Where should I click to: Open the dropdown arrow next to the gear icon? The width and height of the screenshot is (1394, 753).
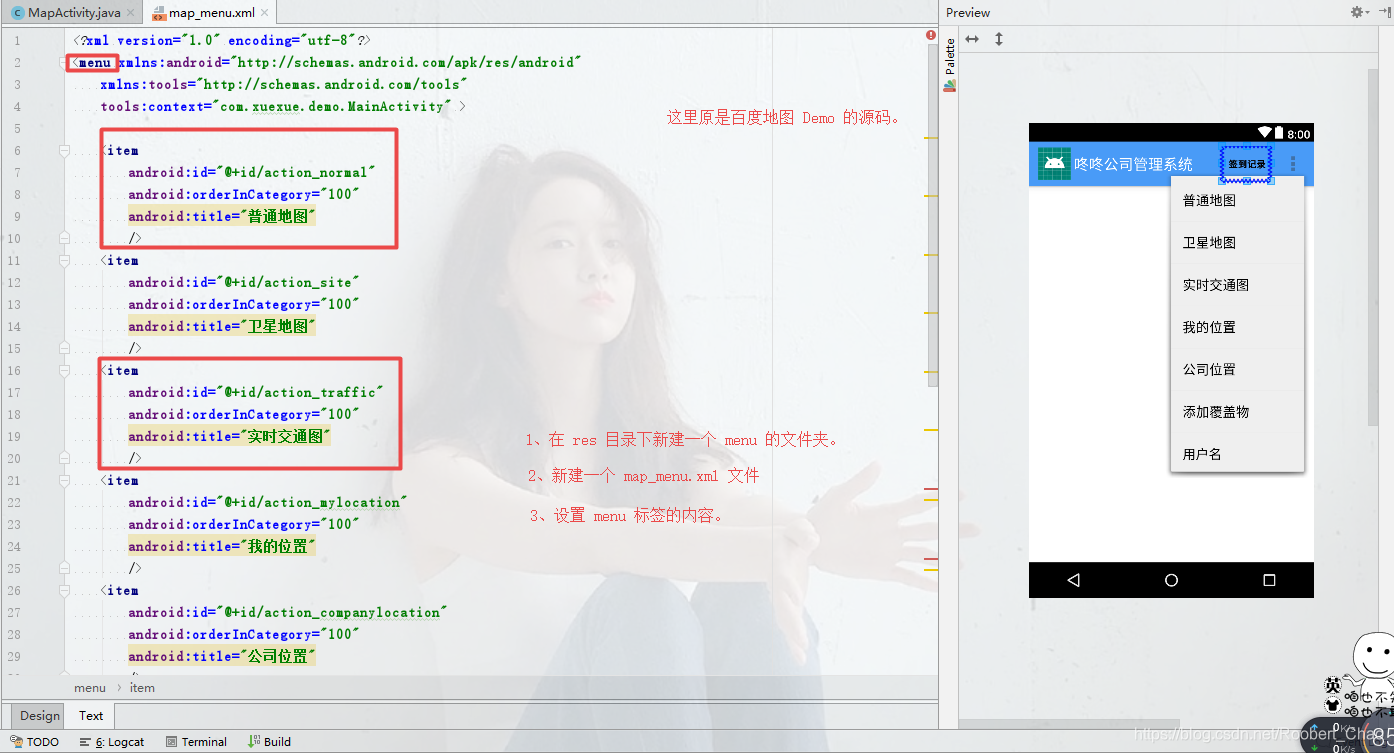tap(1369, 12)
